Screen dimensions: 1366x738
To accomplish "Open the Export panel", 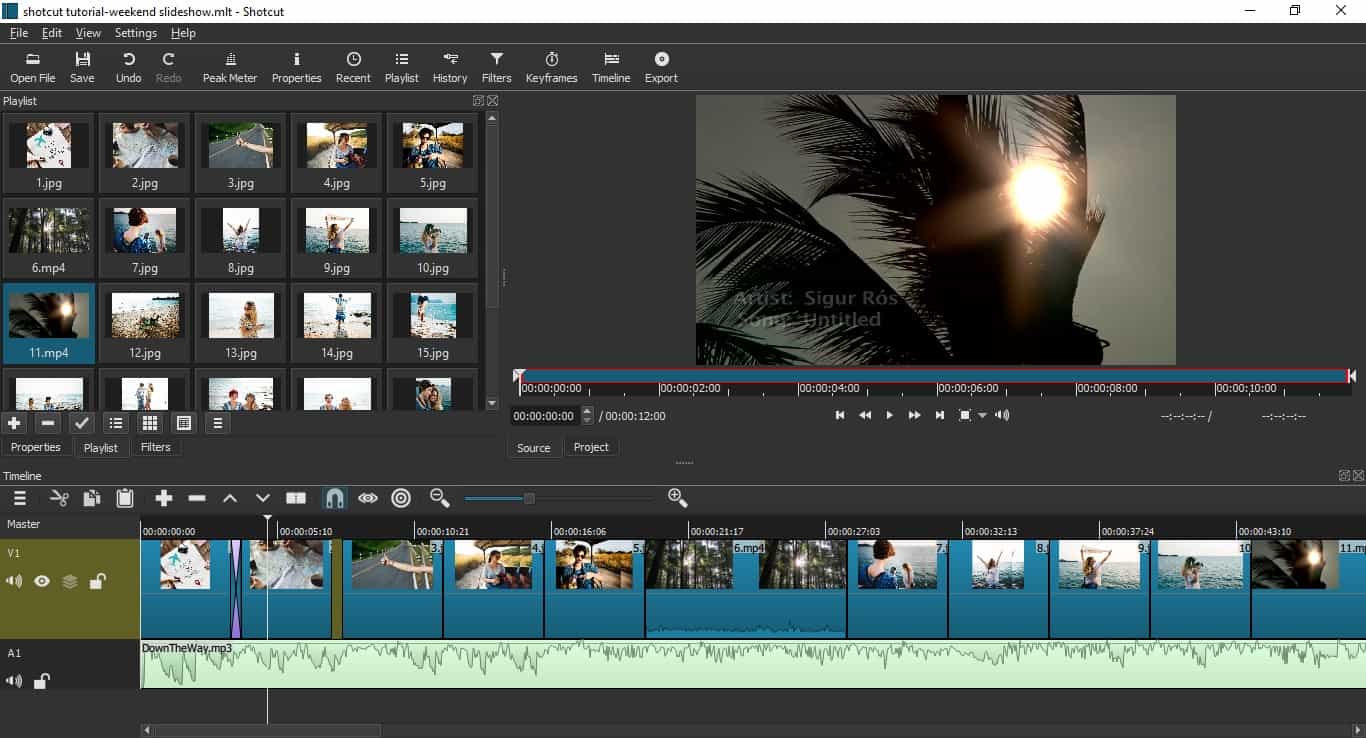I will click(x=661, y=68).
